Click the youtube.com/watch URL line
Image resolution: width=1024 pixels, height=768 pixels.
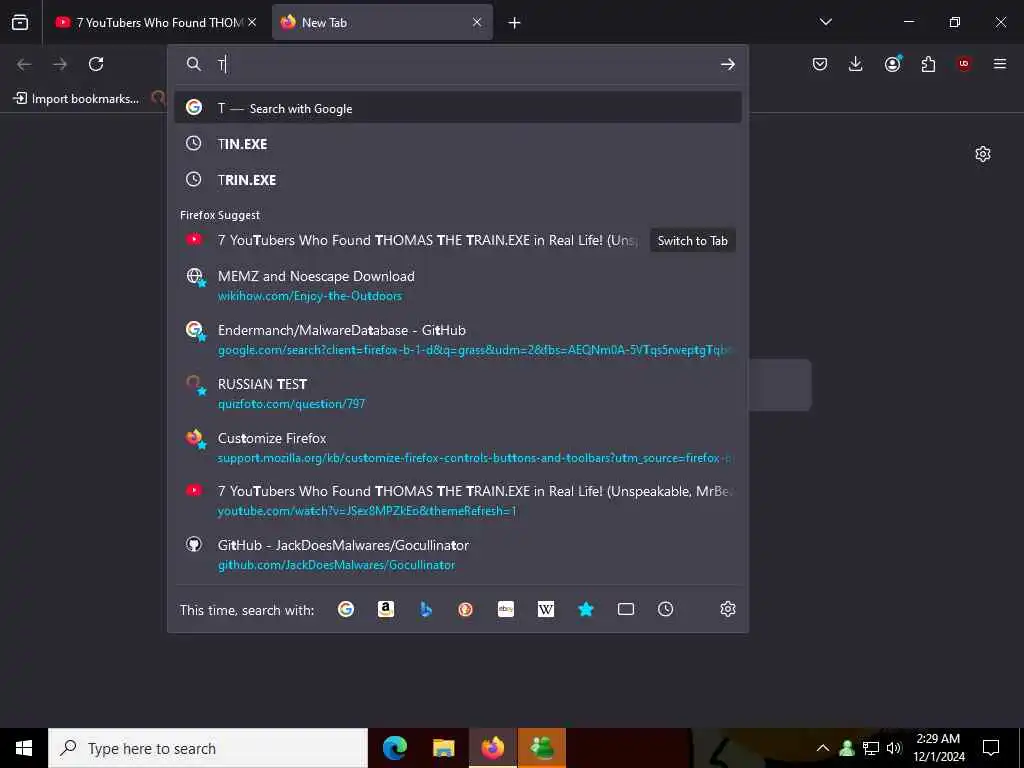tap(367, 511)
